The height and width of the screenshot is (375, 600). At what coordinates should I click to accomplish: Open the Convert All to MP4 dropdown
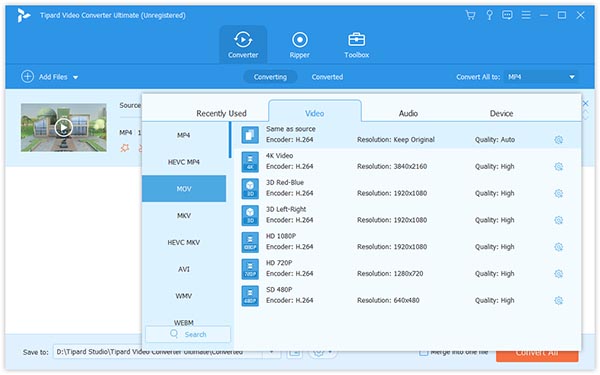[x=541, y=77]
